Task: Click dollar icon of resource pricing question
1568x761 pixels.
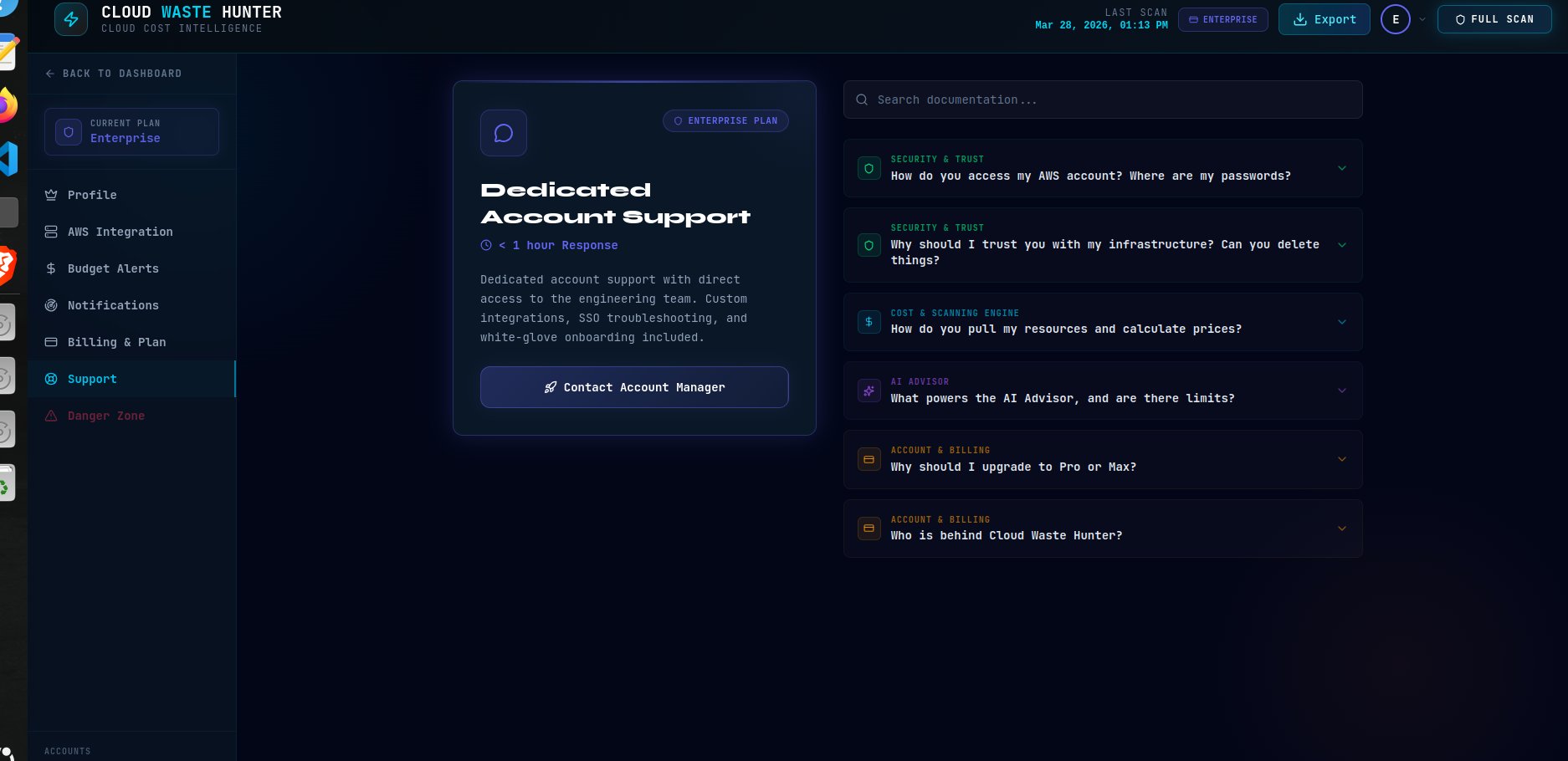Action: pyautogui.click(x=869, y=322)
